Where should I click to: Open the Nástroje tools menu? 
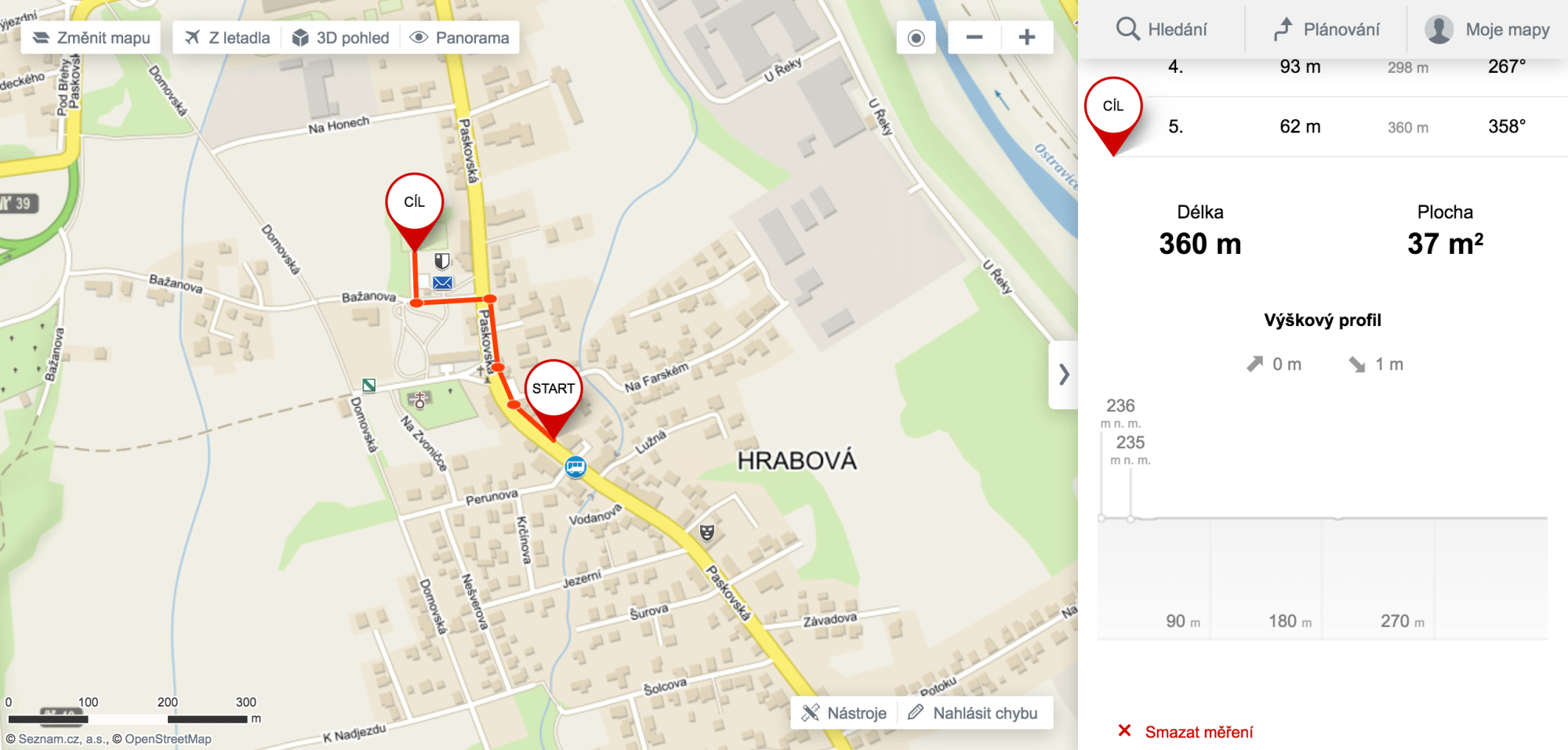click(x=844, y=713)
